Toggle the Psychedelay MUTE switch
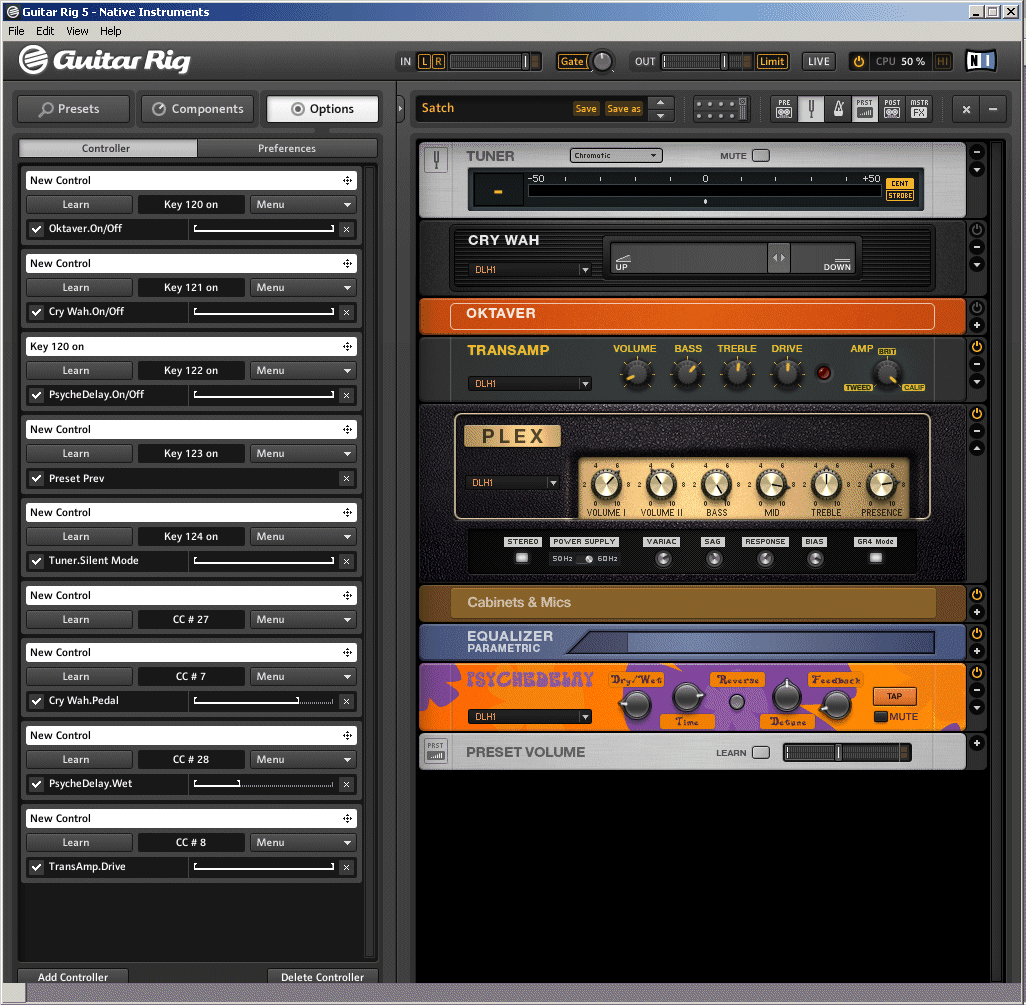 (881, 716)
